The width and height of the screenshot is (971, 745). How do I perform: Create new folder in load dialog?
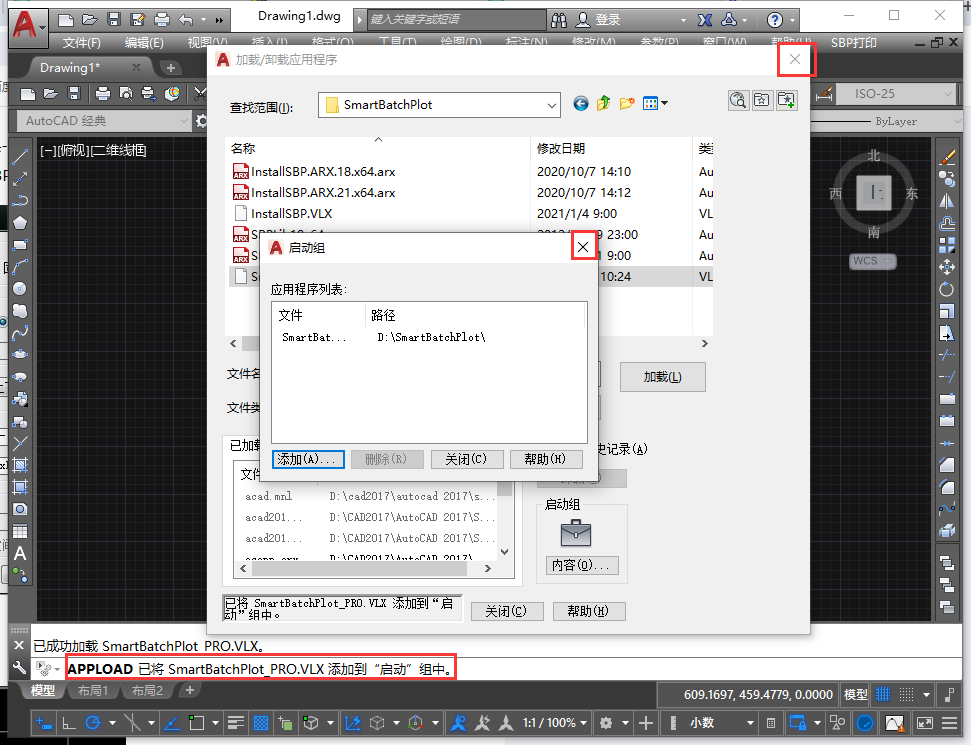627,103
